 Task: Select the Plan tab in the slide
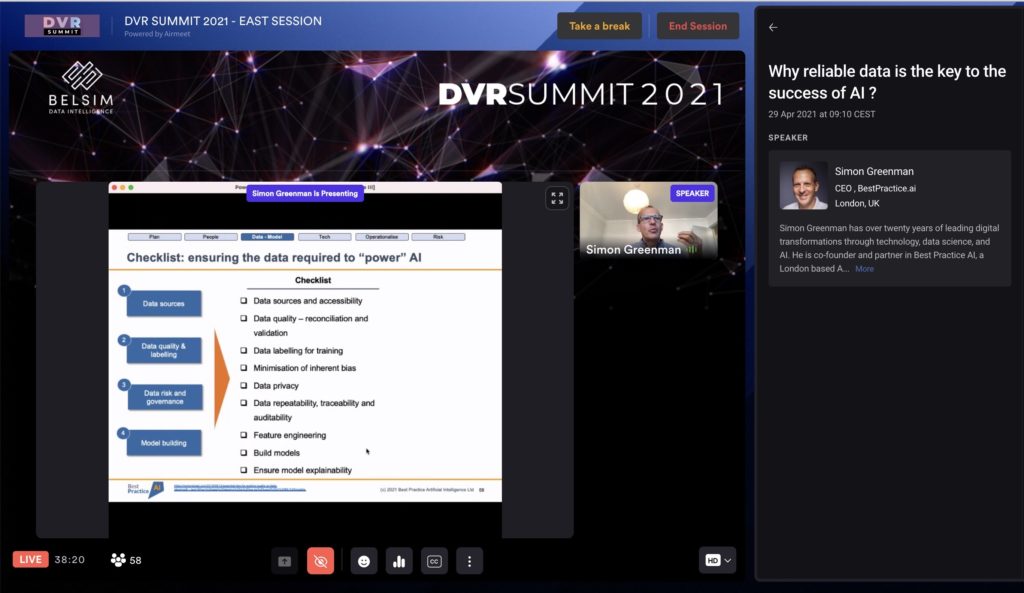(x=154, y=237)
